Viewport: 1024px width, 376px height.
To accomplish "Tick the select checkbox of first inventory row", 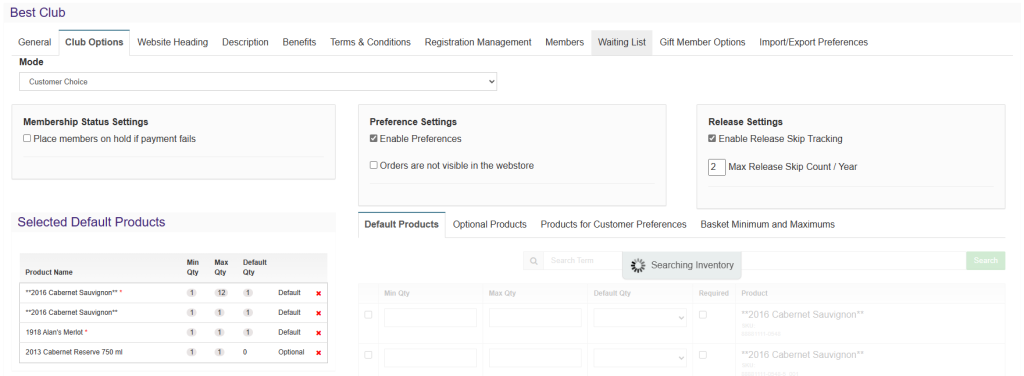I will click(x=368, y=315).
